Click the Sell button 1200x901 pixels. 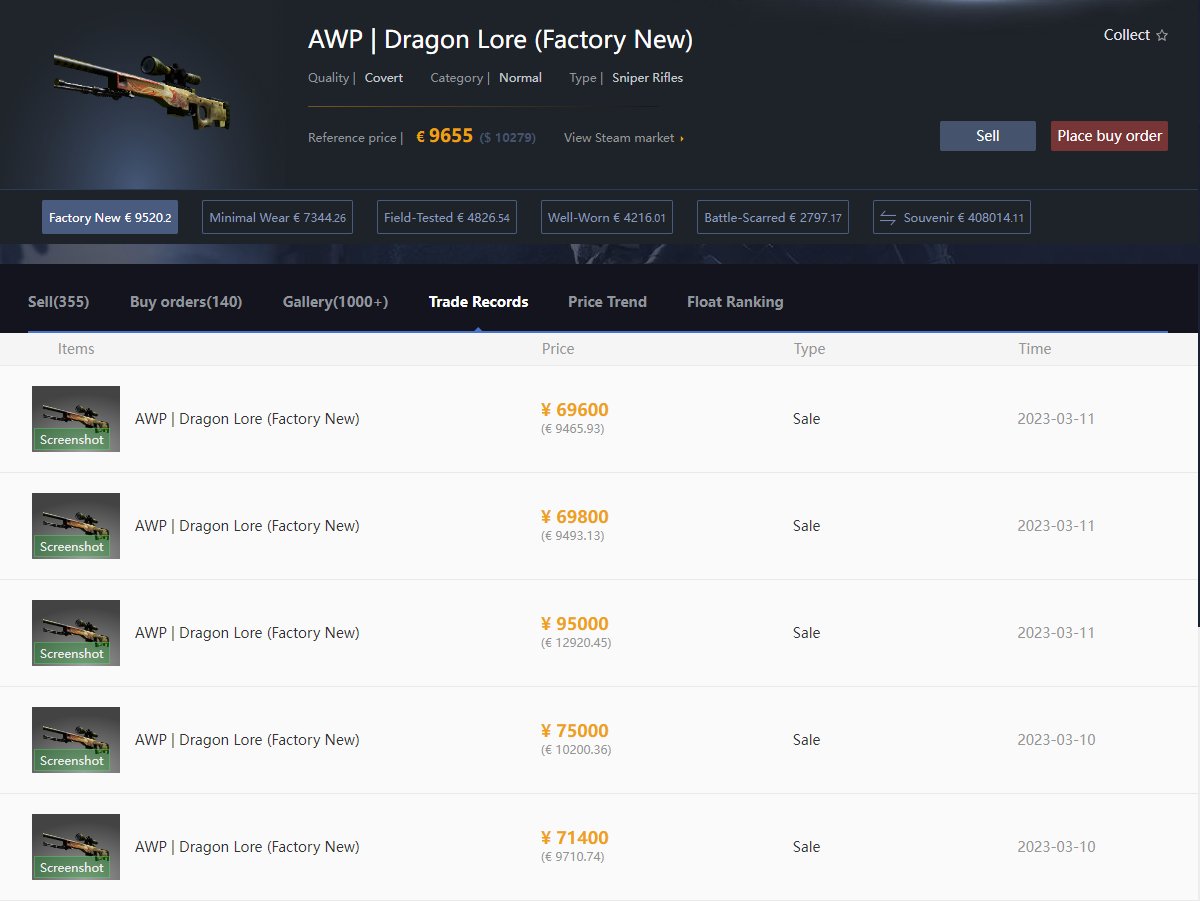coord(987,136)
